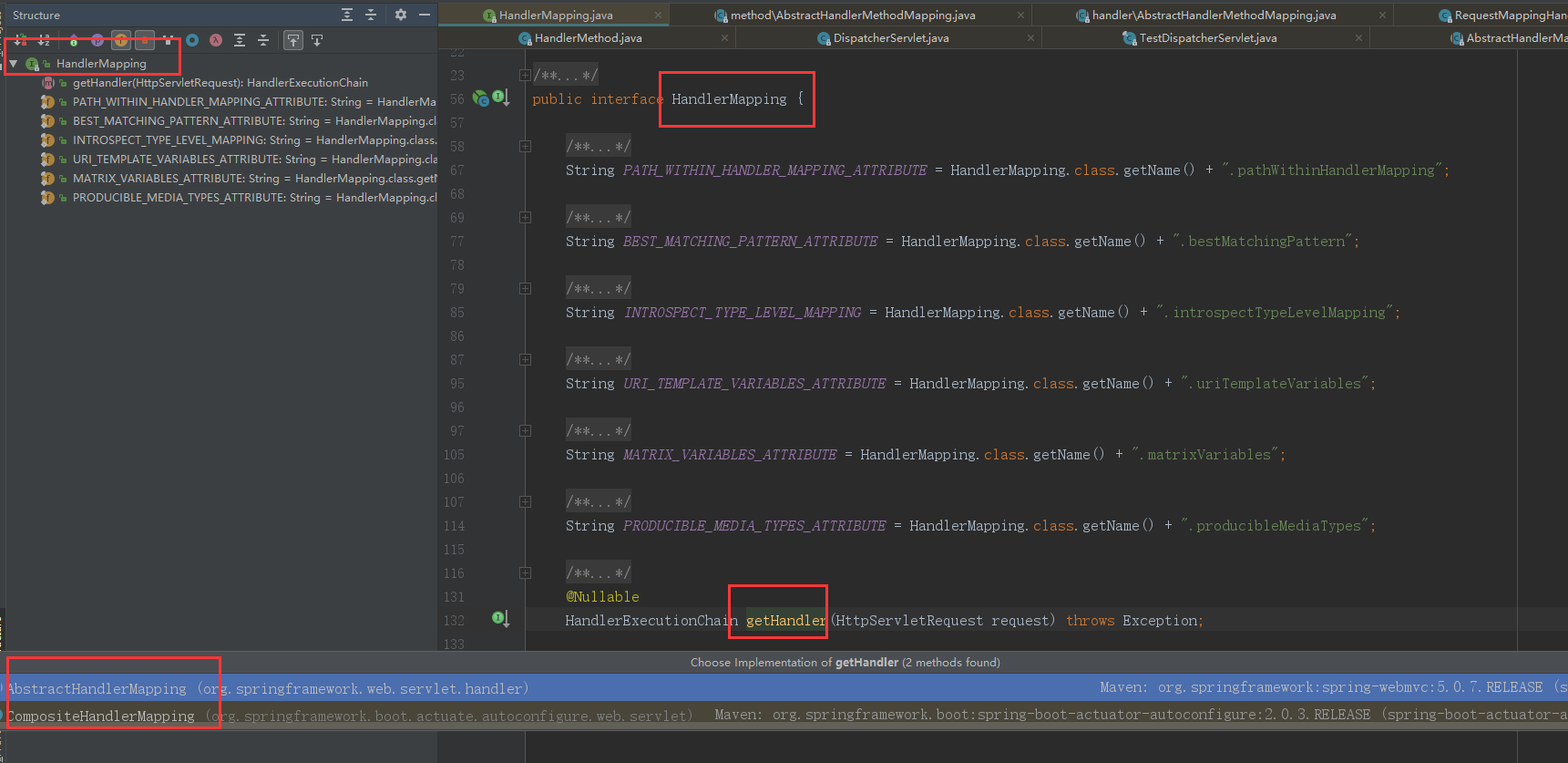
Task: Switch to HandlerMethod.java tab
Action: pyautogui.click(x=588, y=38)
